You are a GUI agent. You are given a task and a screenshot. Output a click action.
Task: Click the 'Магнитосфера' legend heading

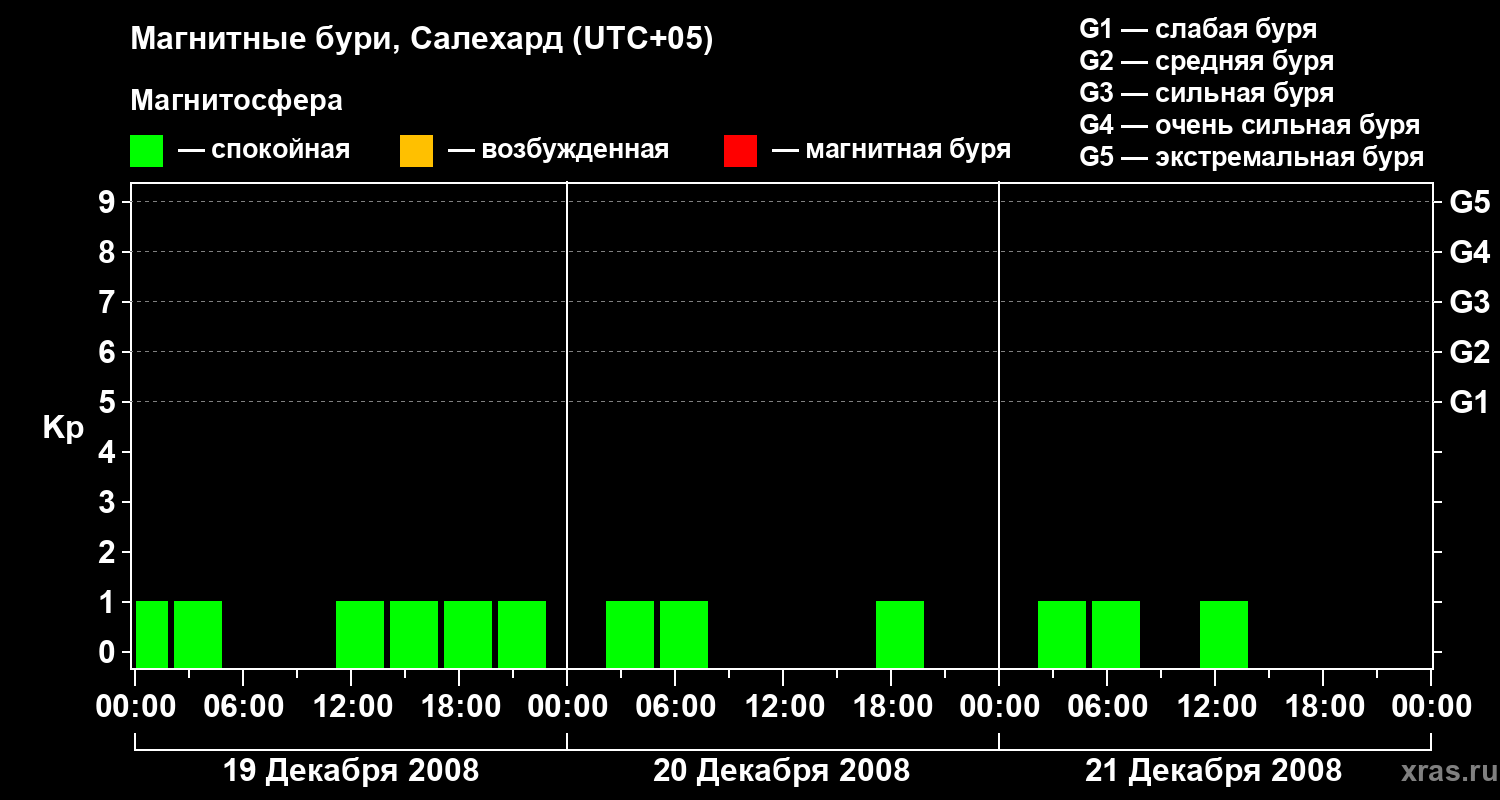[x=236, y=101]
